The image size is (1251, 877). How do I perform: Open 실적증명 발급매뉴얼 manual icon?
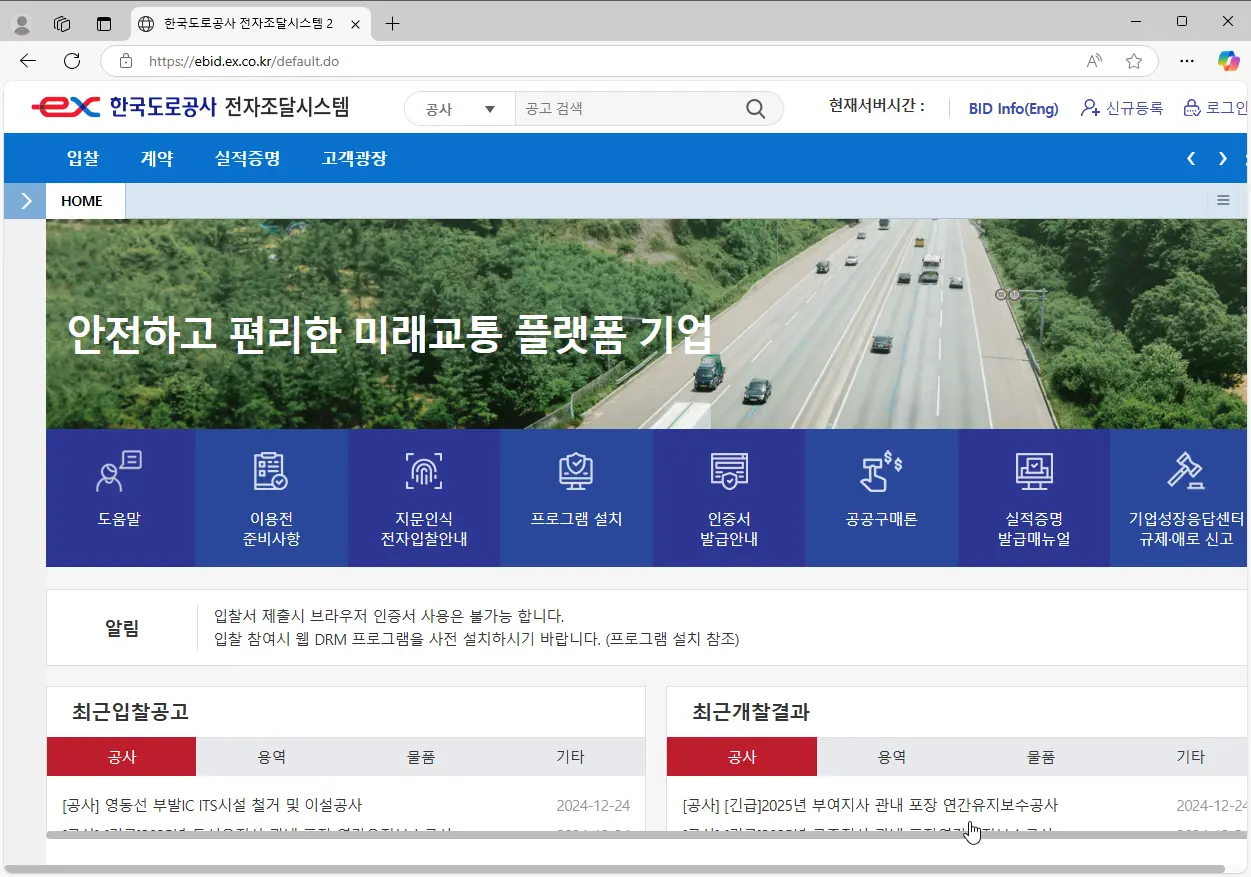[1033, 498]
